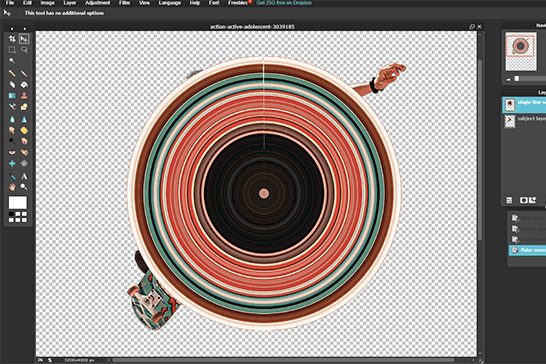Select the Pencil tool
546x364 pixels.
click(x=12, y=73)
